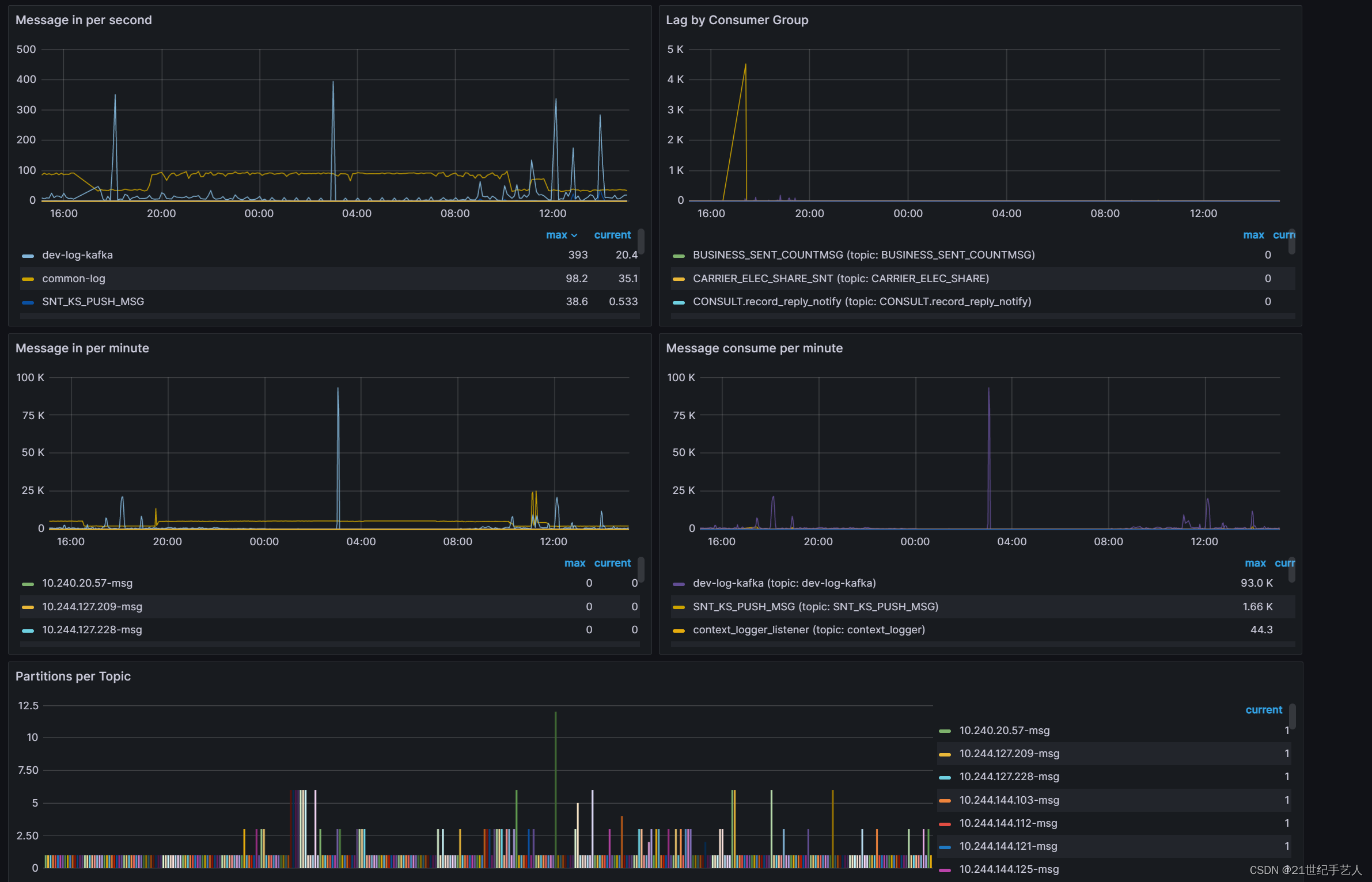Click 10.244.144.103-msg orange legend icon in Partitions panel

[945, 801]
